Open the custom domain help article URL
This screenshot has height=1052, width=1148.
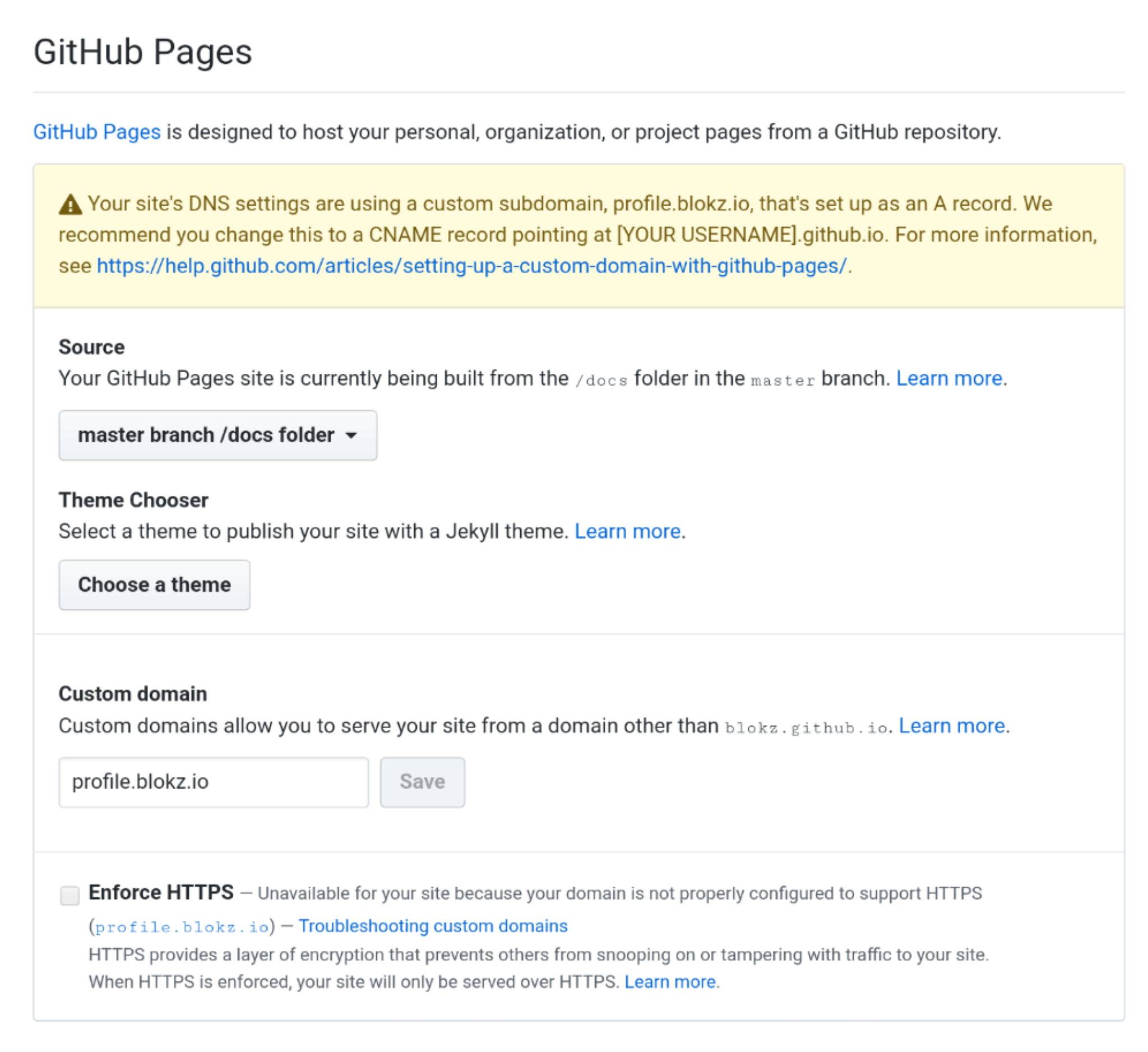[x=472, y=266]
